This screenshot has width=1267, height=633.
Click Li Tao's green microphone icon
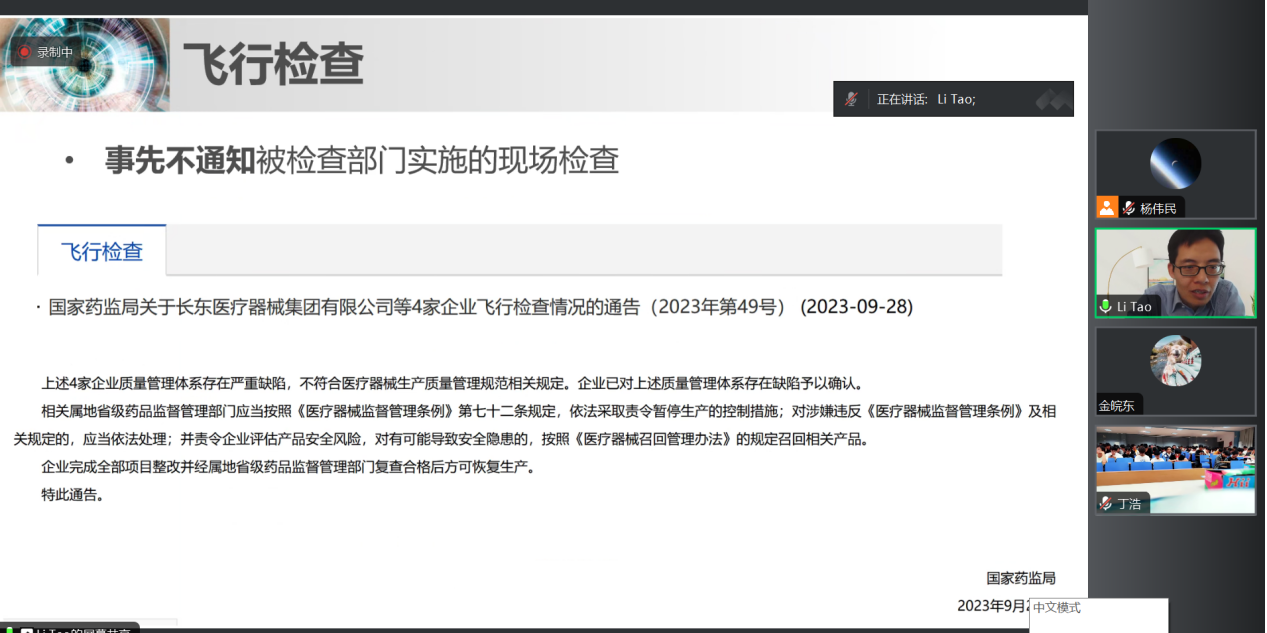click(x=1105, y=306)
